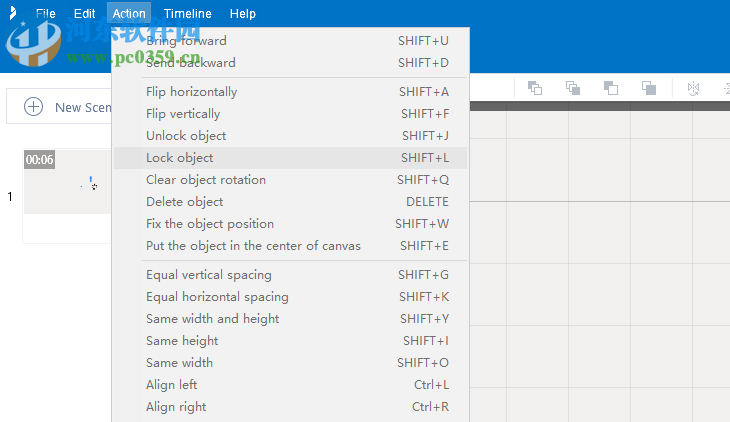Click the New Scene plus icon
This screenshot has height=422, width=730.
coord(34,107)
